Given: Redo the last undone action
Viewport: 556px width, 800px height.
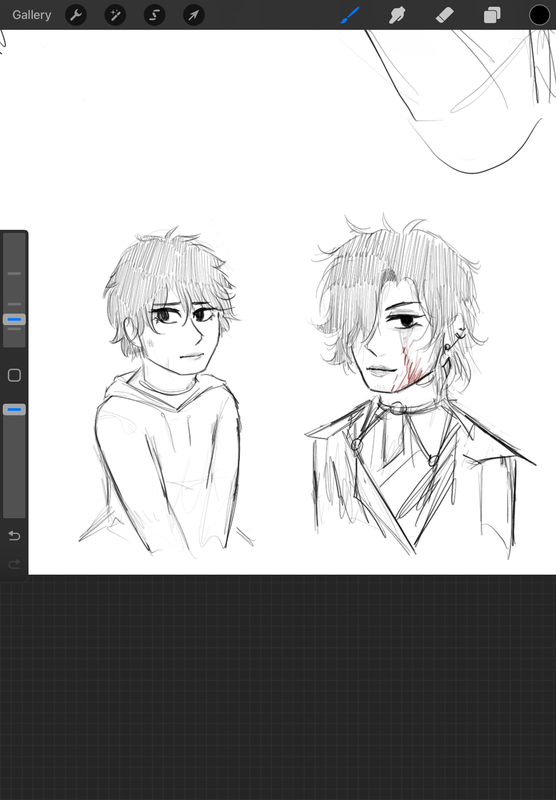Looking at the screenshot, I should [14, 564].
